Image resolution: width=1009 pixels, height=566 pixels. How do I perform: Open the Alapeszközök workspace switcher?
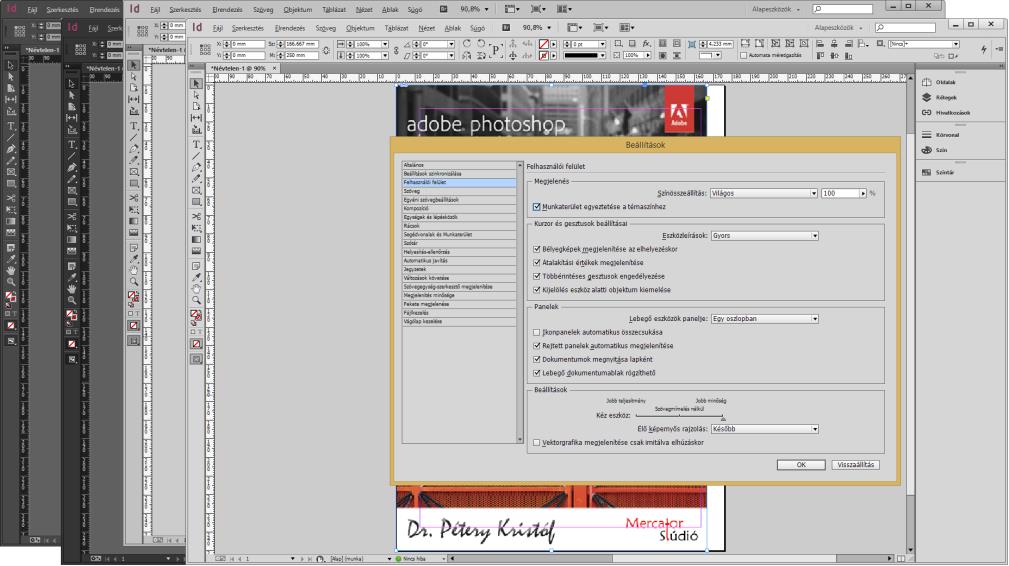839,28
